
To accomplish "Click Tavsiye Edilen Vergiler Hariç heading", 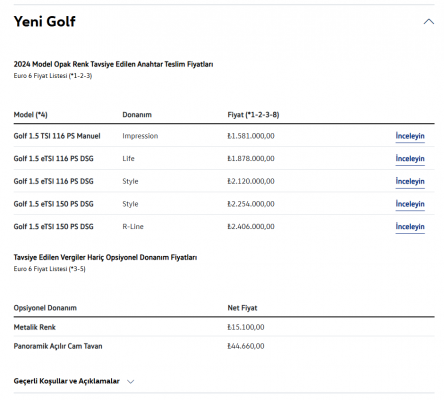I will click(x=105, y=257).
